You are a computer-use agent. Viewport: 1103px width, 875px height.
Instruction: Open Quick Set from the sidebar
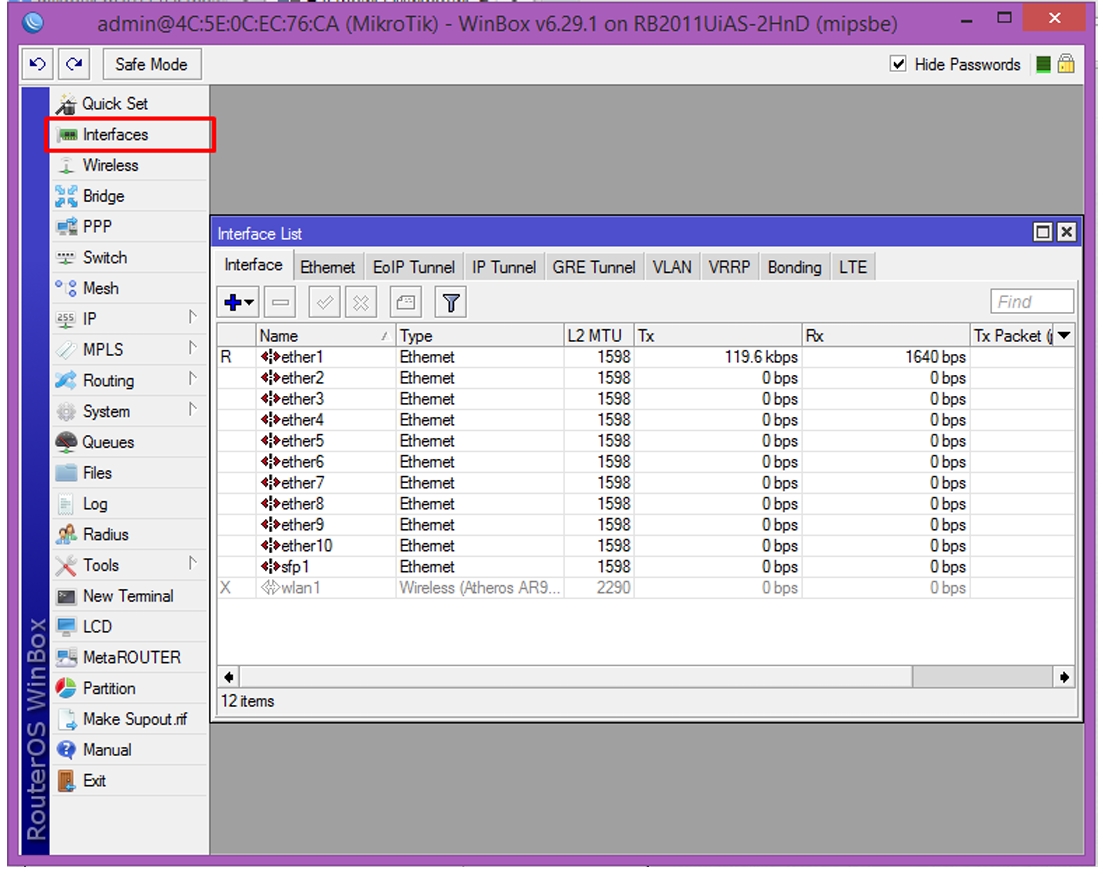pyautogui.click(x=128, y=103)
